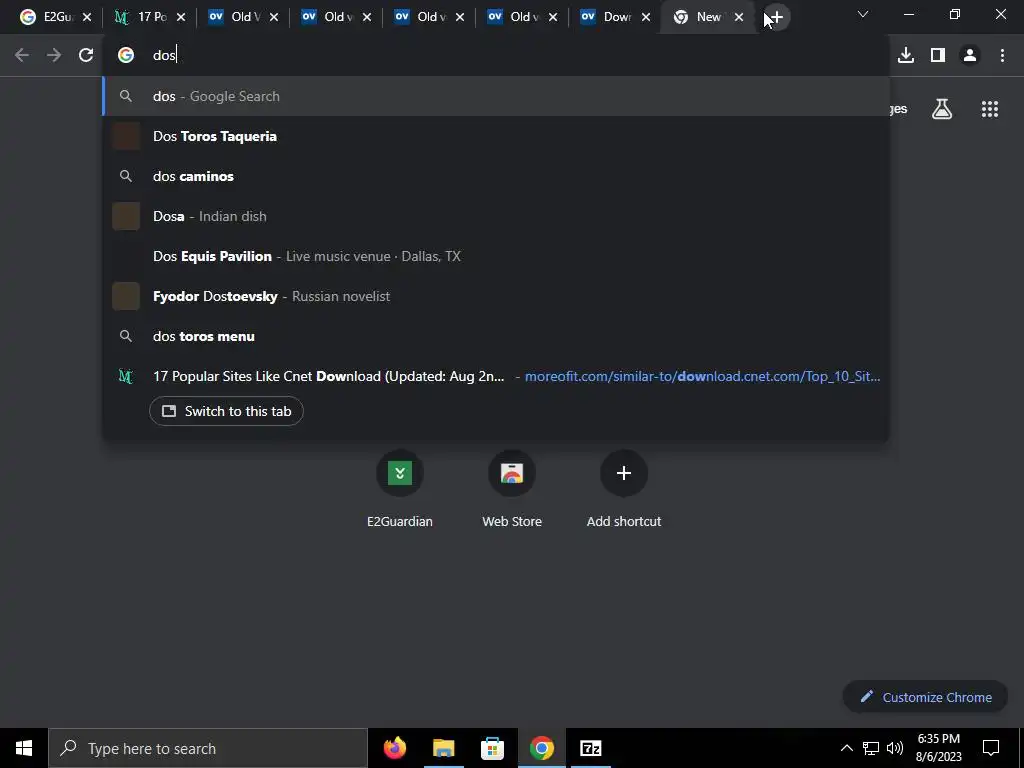Open File Explorer from the taskbar
Image resolution: width=1024 pixels, height=768 pixels.
tap(443, 748)
